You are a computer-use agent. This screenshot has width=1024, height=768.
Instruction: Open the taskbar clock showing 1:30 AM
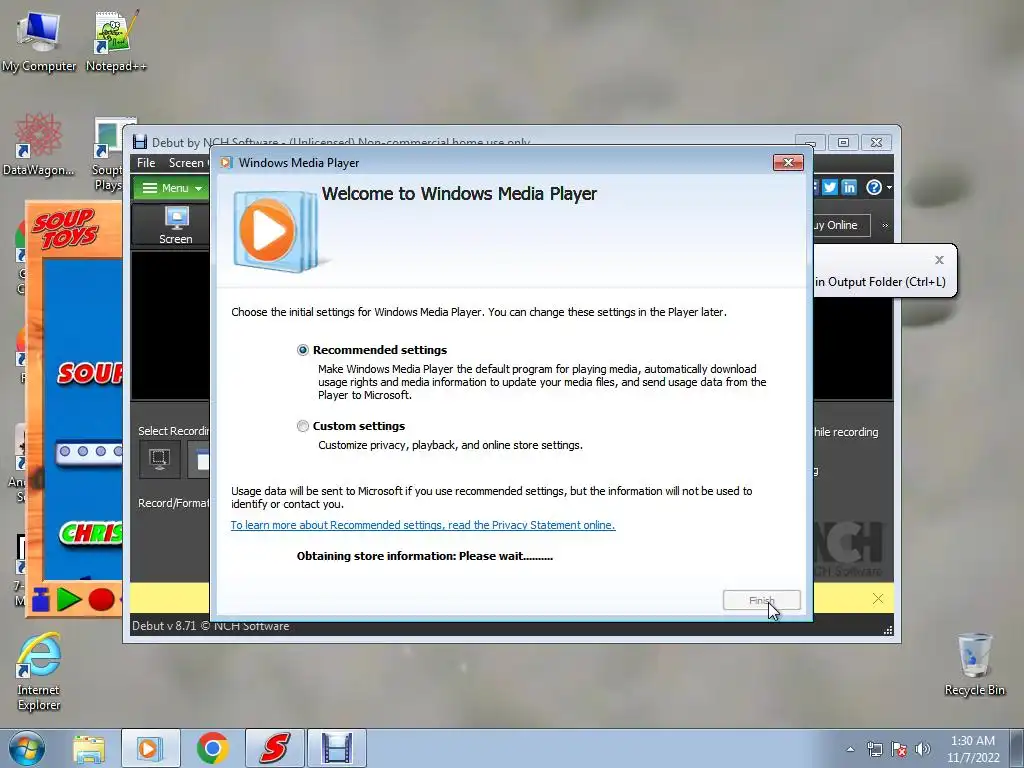pyautogui.click(x=973, y=749)
